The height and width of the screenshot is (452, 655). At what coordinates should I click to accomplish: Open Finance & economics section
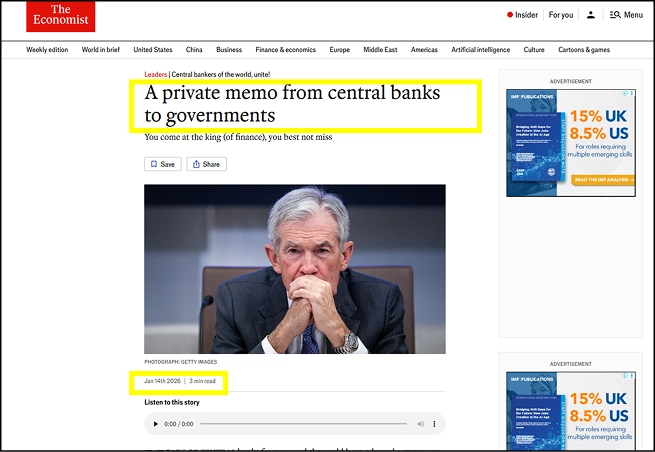(x=286, y=50)
